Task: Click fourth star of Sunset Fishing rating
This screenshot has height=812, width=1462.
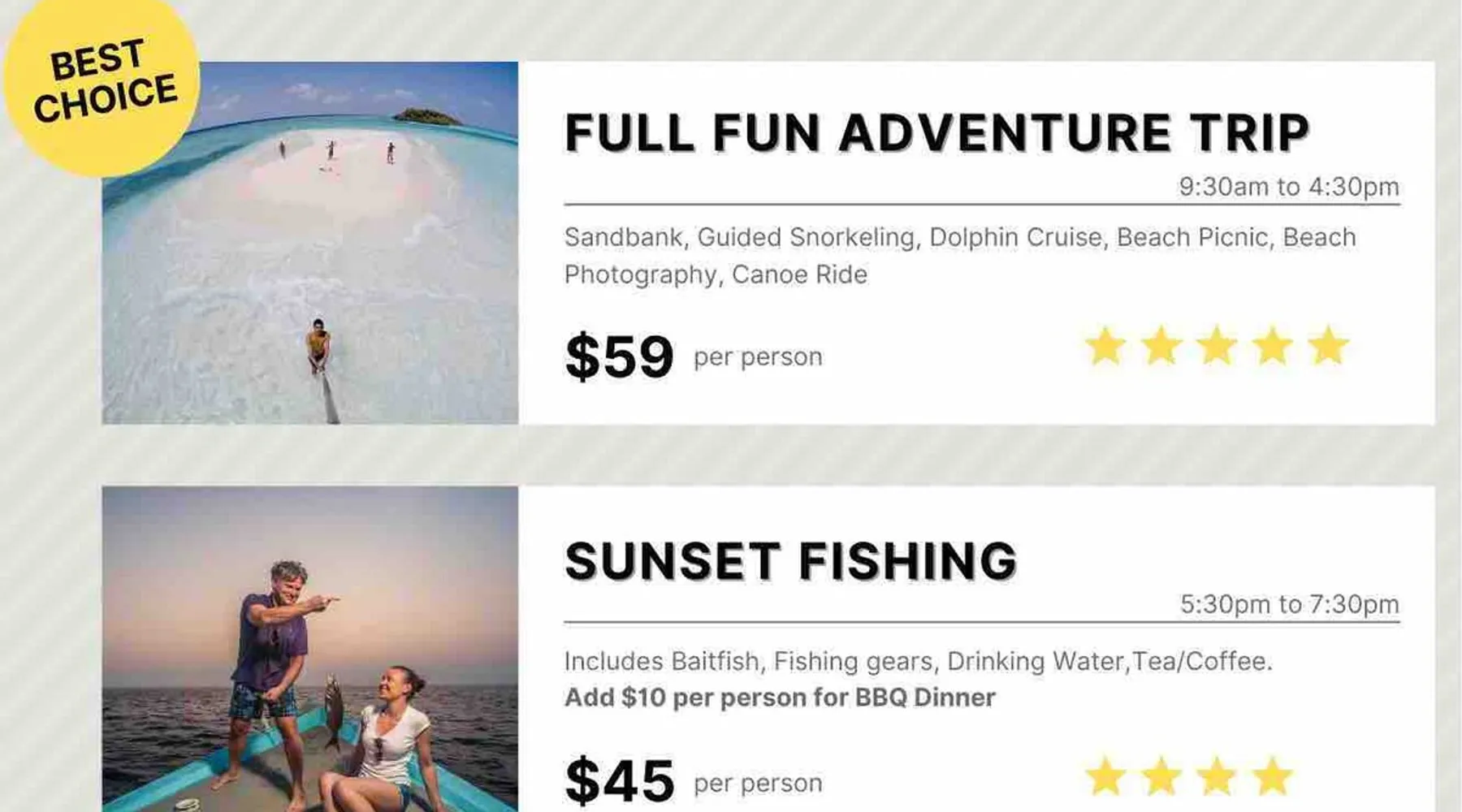Action: tap(1273, 777)
